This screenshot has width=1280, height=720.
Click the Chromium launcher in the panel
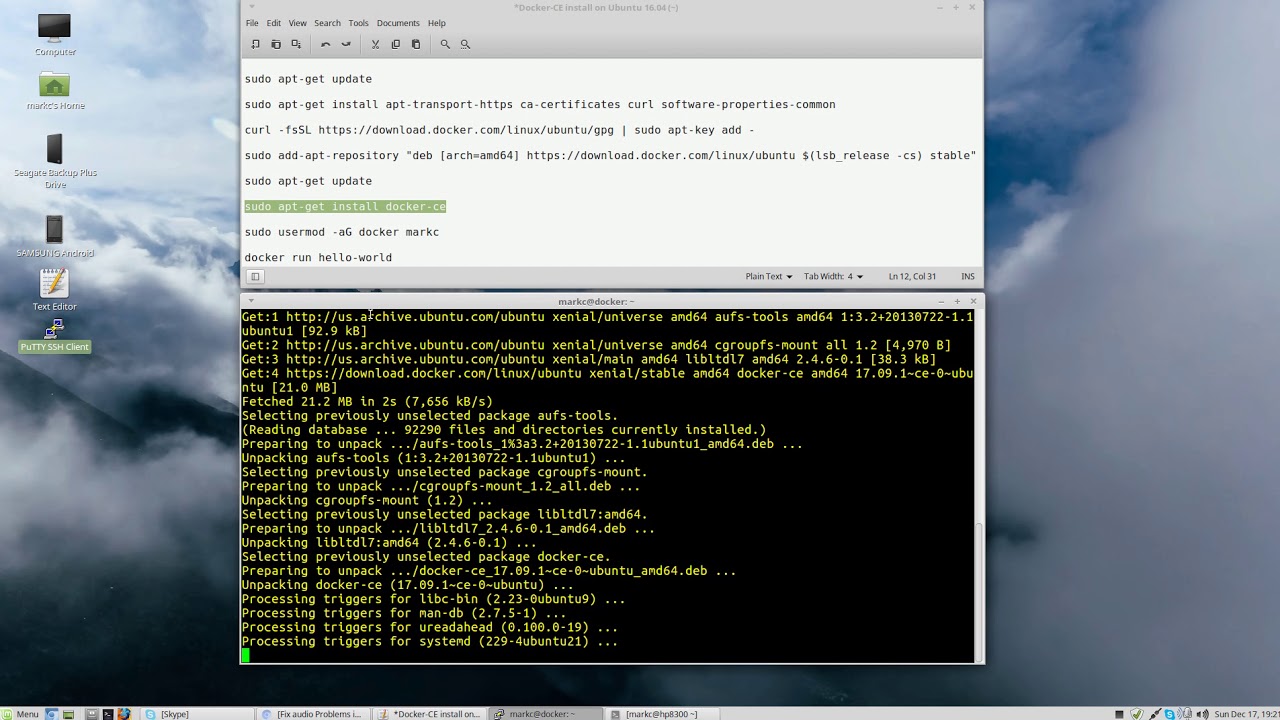click(x=50, y=713)
